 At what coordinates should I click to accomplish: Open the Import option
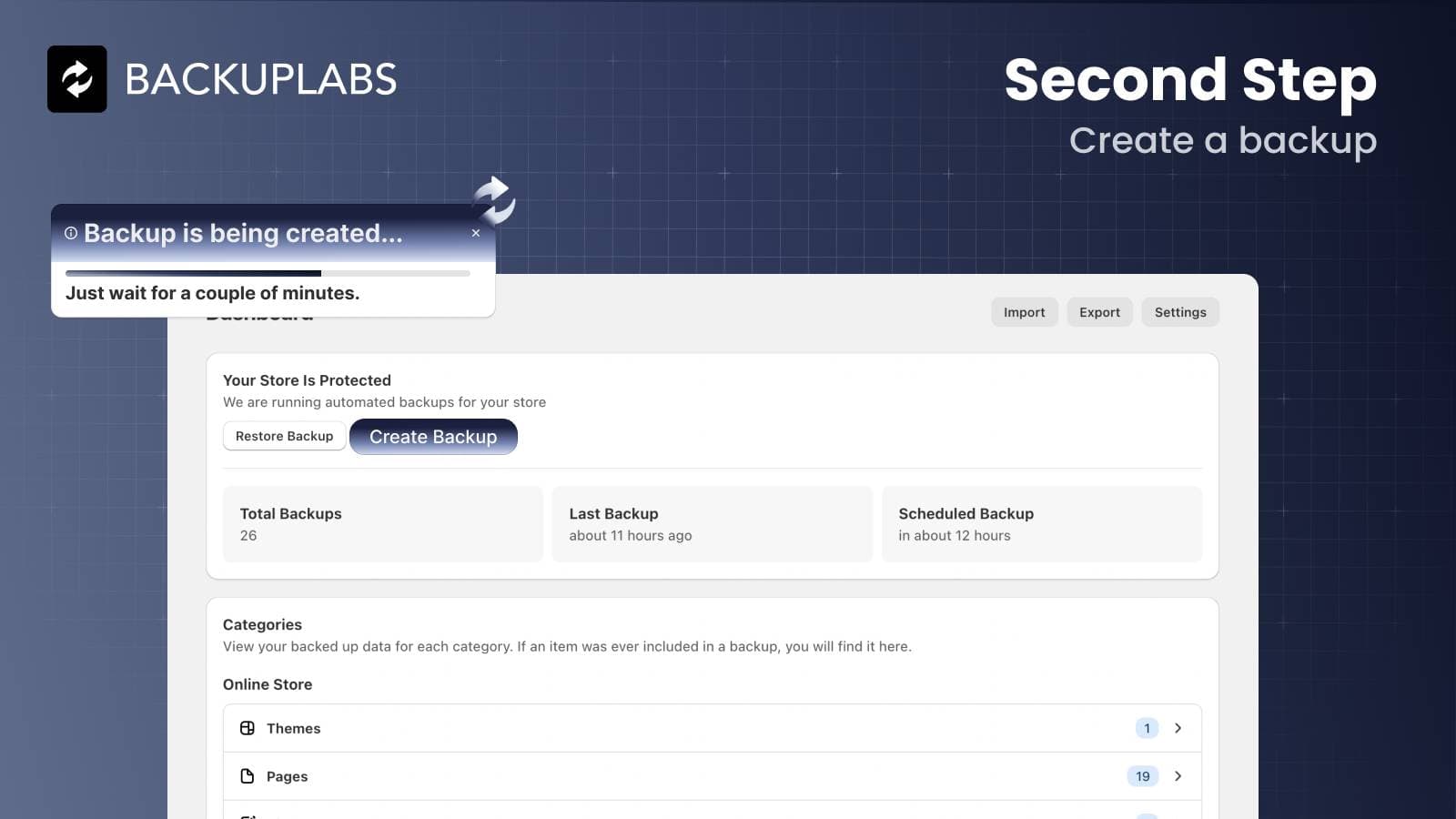pyautogui.click(x=1024, y=312)
